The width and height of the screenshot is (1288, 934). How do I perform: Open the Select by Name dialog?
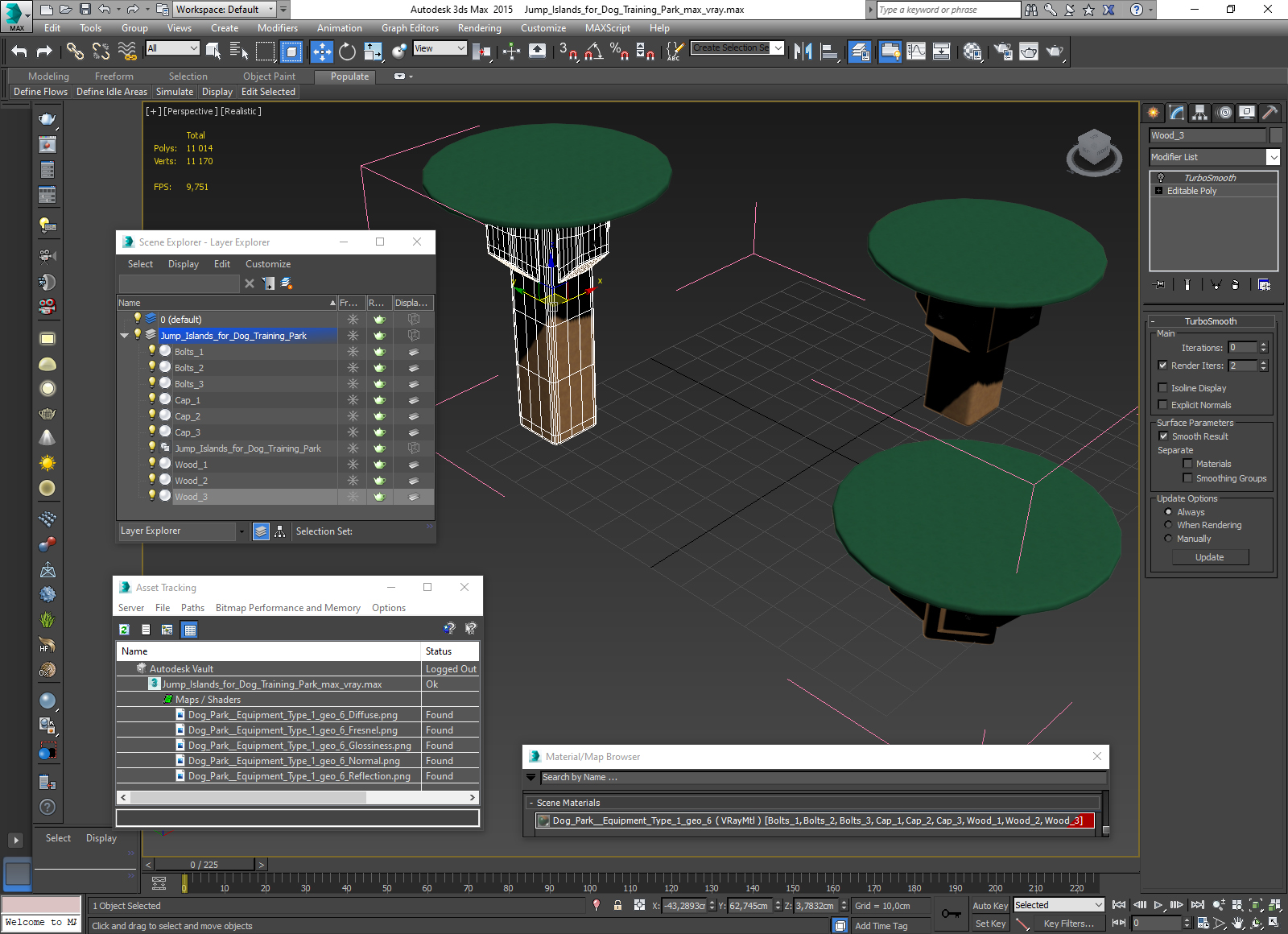[239, 52]
